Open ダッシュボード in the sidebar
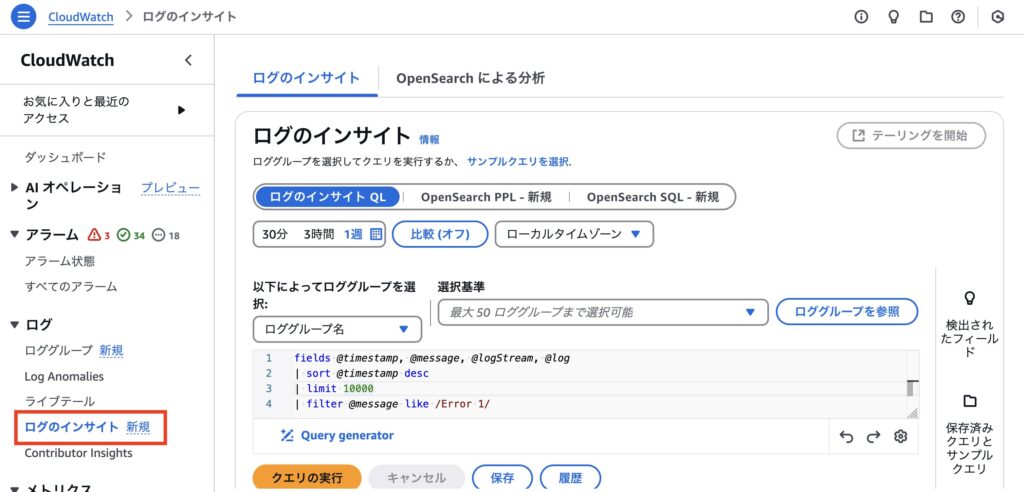 pos(65,157)
